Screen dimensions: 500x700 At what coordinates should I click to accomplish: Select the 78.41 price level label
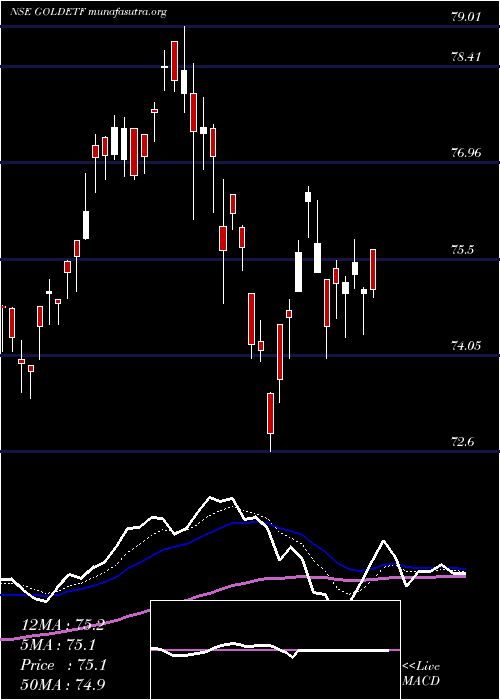tap(466, 57)
